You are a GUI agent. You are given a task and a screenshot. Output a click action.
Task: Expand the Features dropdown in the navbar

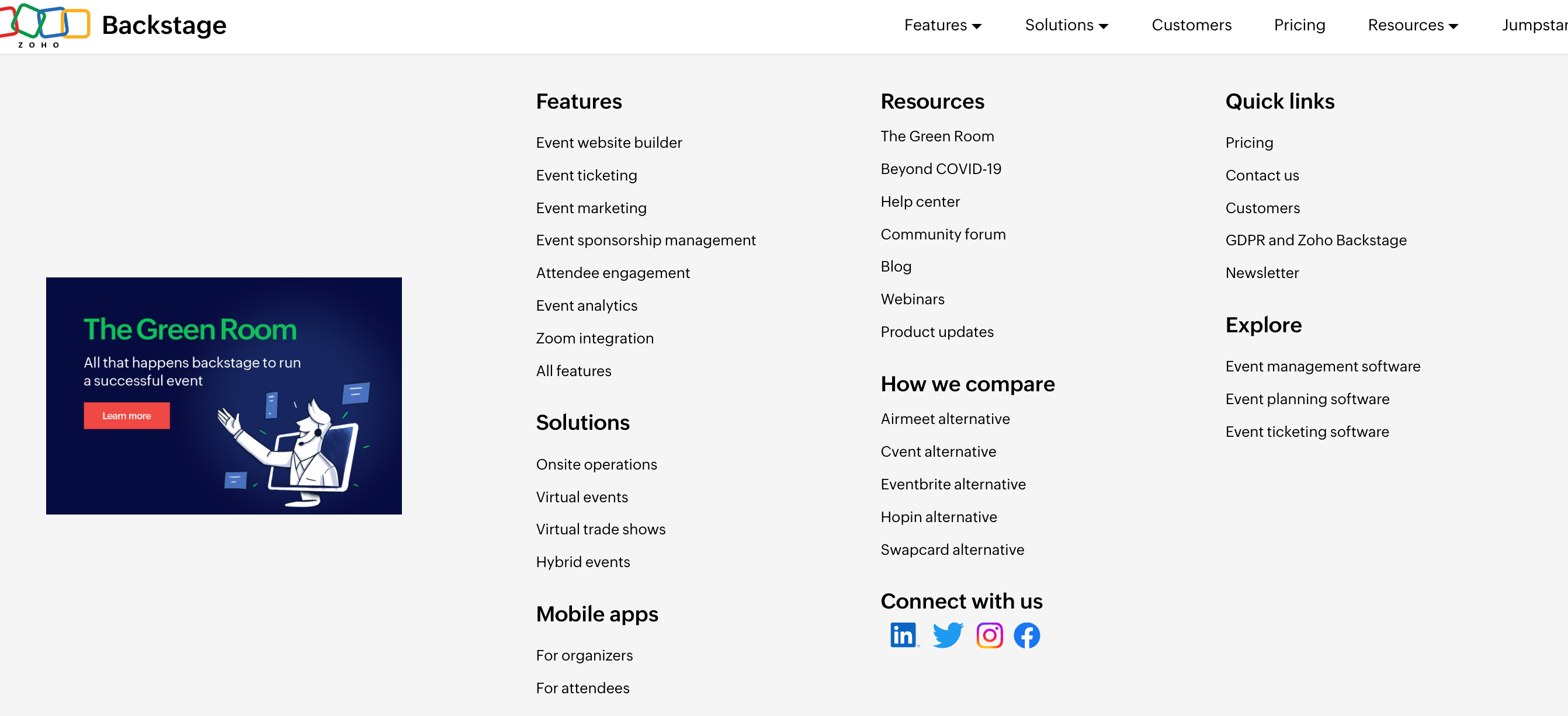point(942,25)
